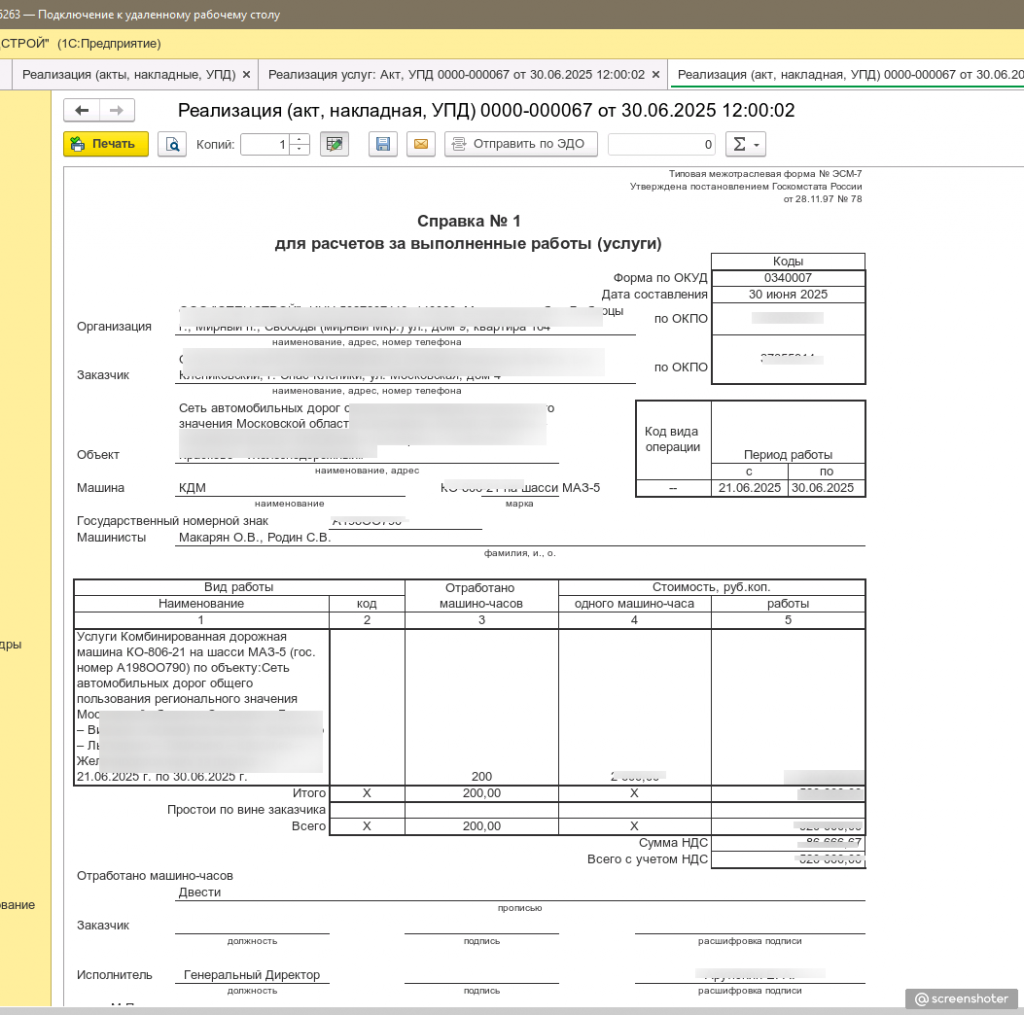Click the Простои по вине заказчика label
Image resolution: width=1024 pixels, height=1015 pixels.
pos(246,810)
